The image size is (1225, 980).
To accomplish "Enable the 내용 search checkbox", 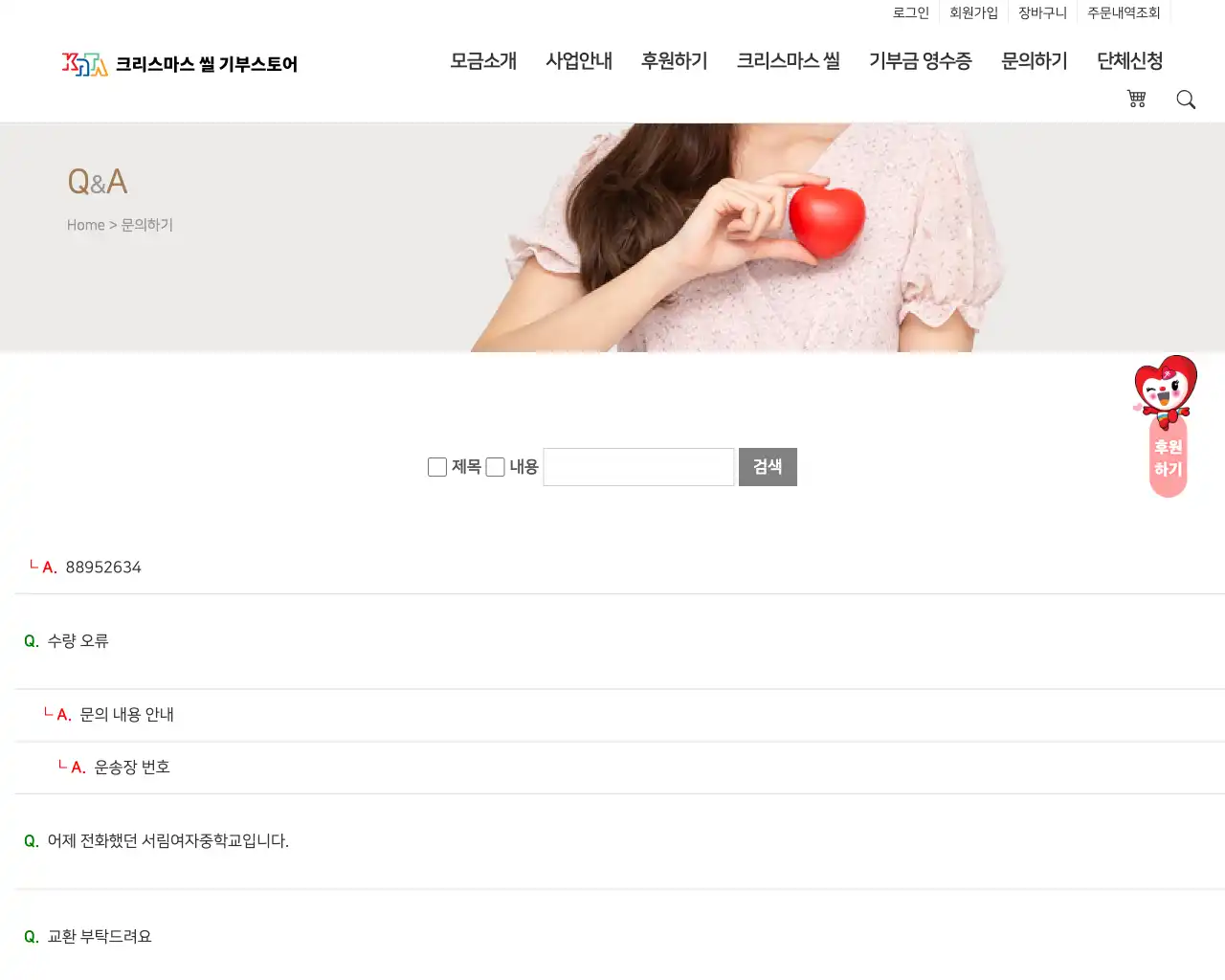I will coord(495,467).
